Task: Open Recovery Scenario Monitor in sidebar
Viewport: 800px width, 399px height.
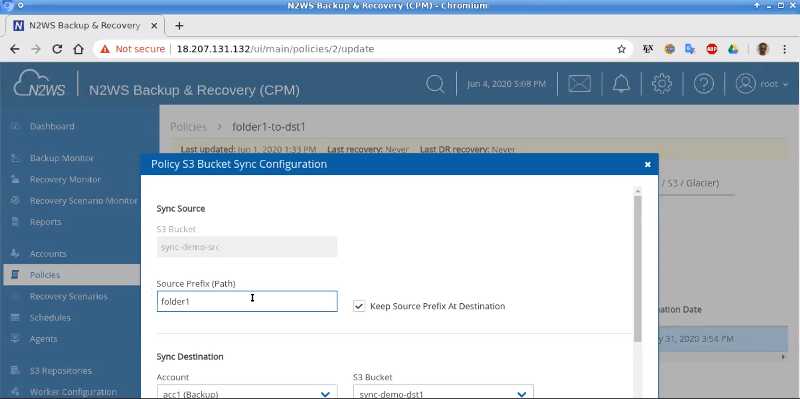Action: pyautogui.click(x=83, y=201)
